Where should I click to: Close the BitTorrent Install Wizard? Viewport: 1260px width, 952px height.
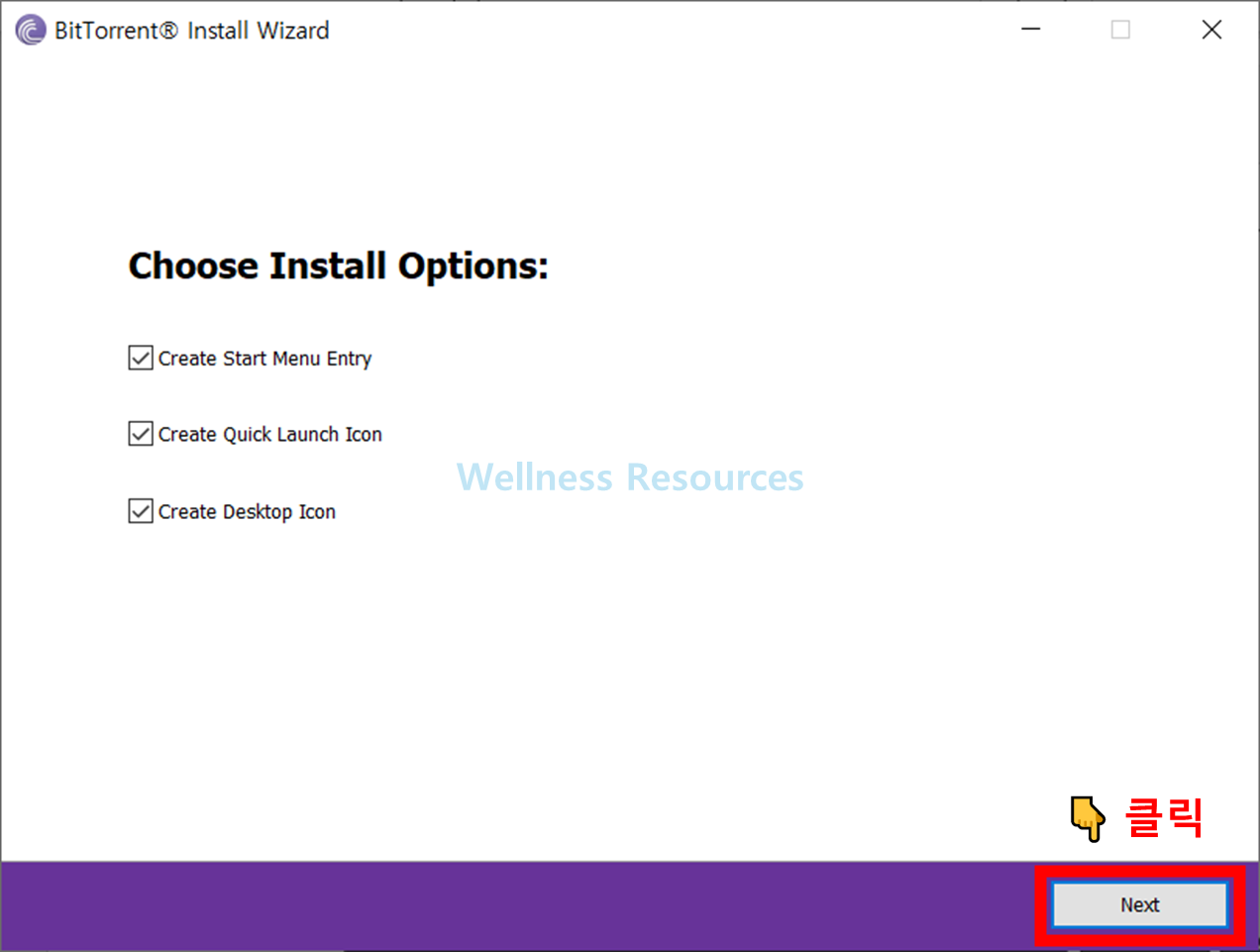coord(1211,30)
